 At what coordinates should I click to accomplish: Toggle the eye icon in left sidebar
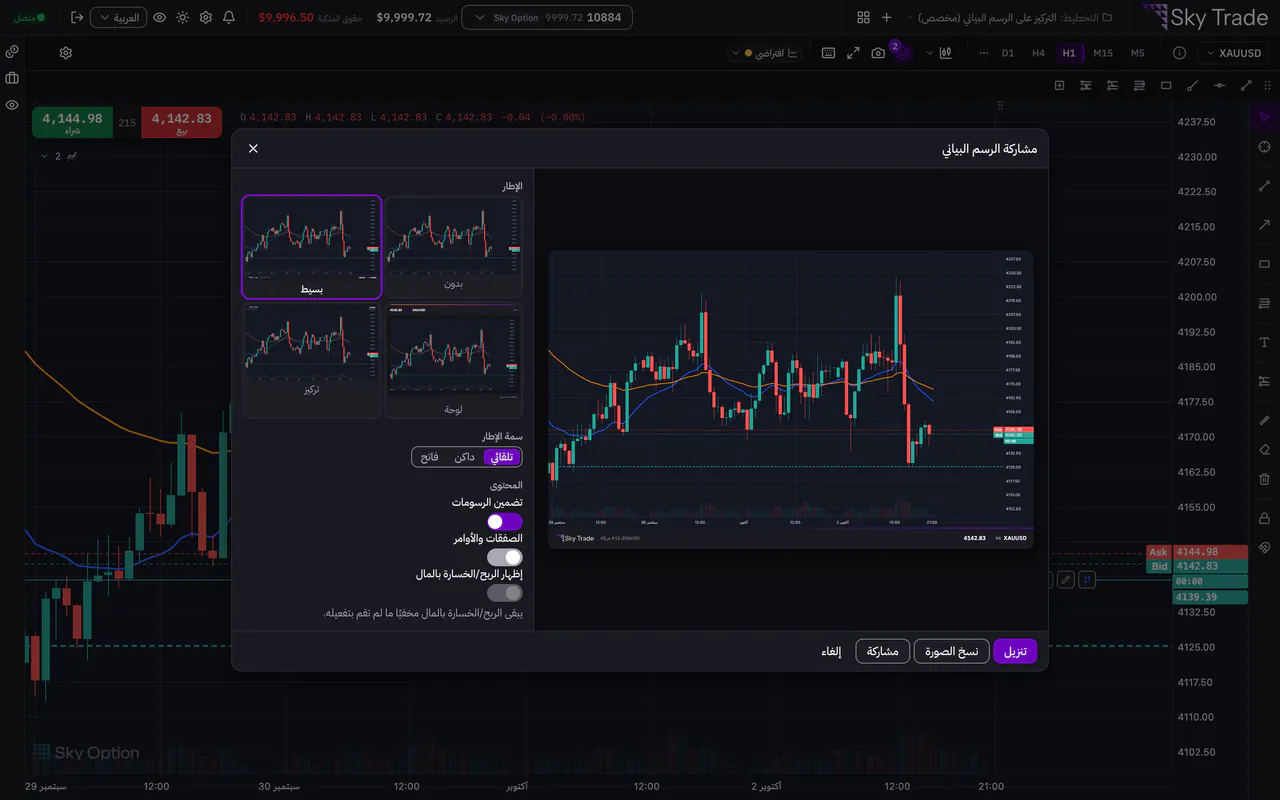12,104
